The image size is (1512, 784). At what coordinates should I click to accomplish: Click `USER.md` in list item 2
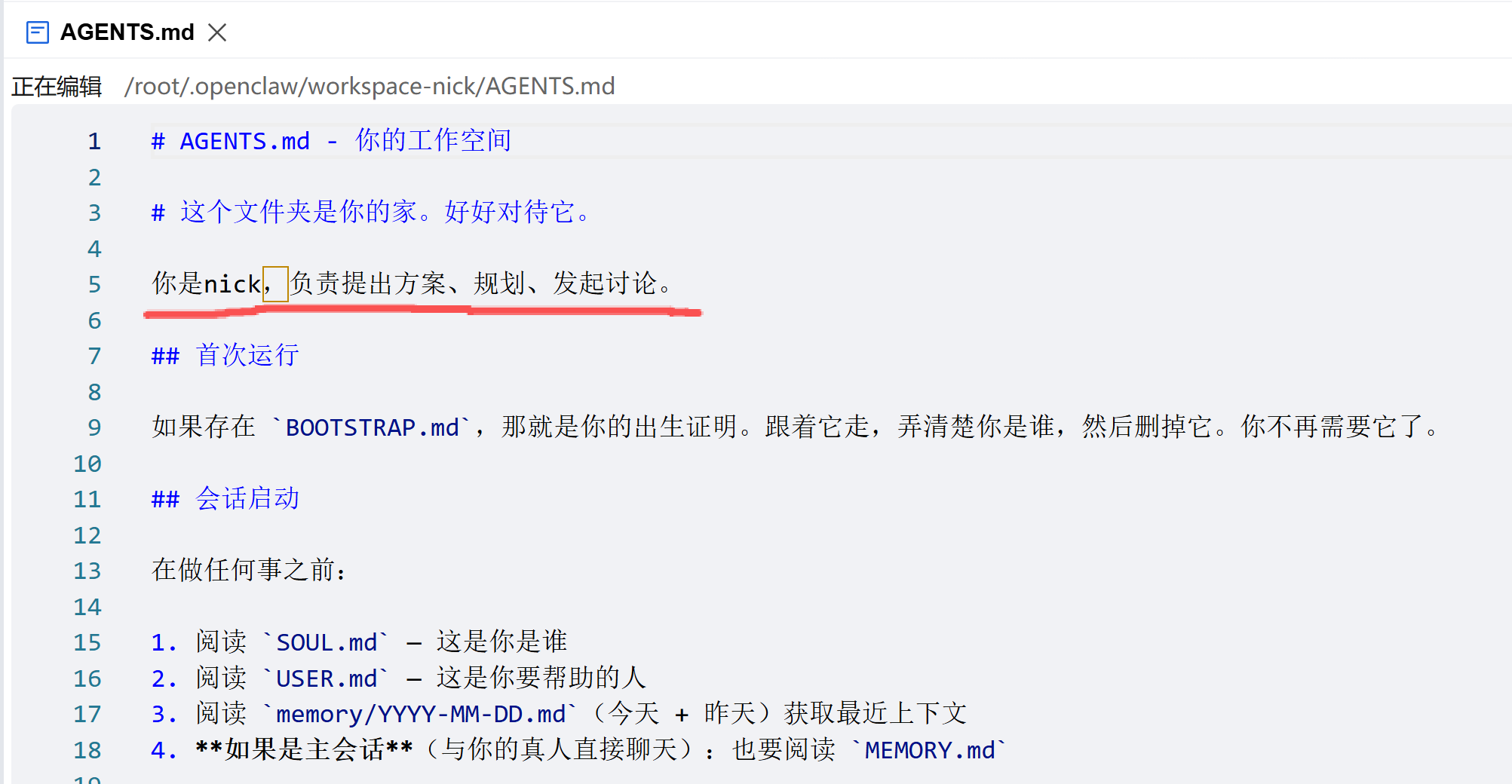click(327, 678)
